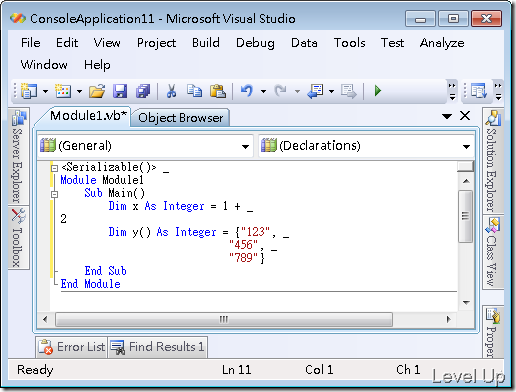Open the Analyze menu

click(442, 43)
